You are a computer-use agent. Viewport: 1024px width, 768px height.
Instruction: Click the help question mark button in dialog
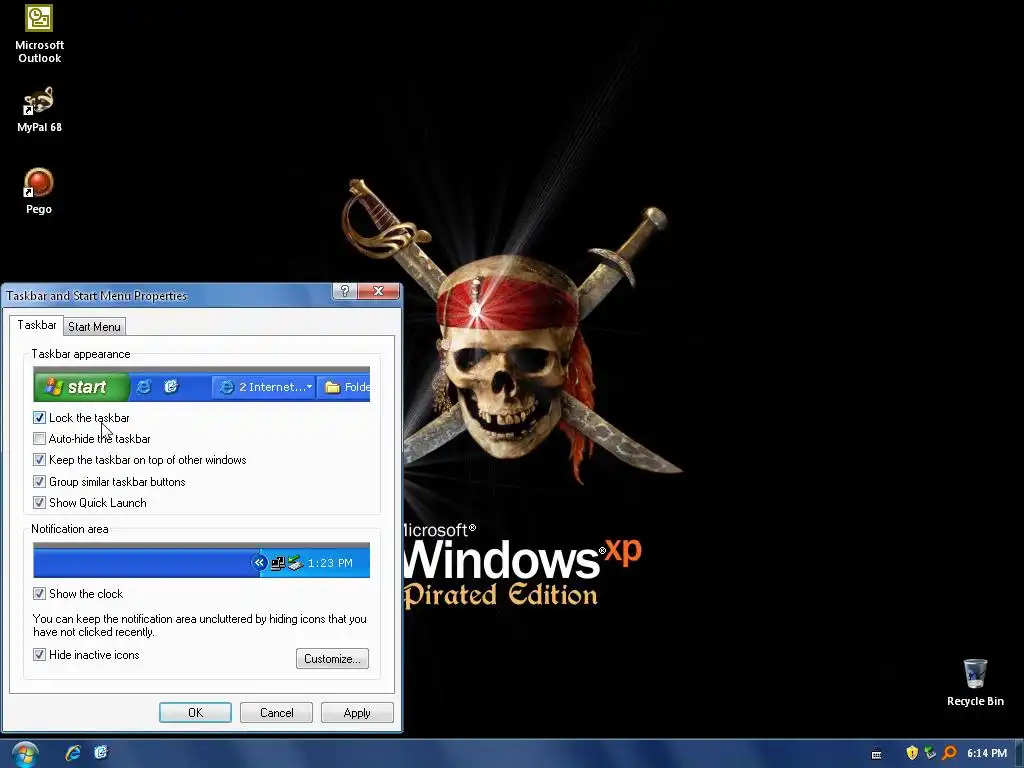(345, 291)
